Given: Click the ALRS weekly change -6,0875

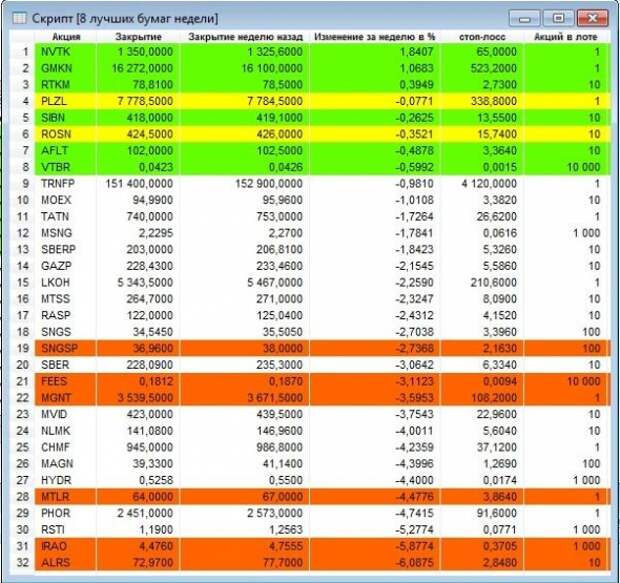Looking at the screenshot, I should click(x=414, y=563).
